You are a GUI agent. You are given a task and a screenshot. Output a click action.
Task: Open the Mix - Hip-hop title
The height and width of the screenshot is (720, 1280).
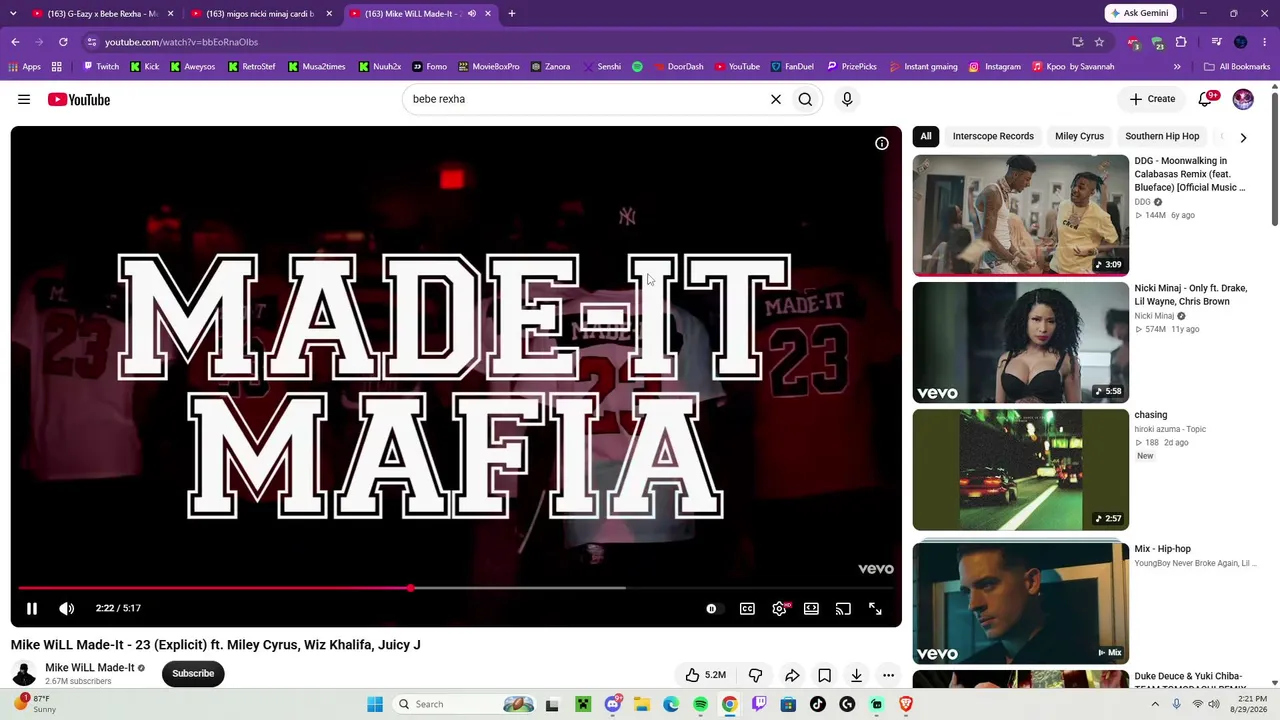(1162, 549)
